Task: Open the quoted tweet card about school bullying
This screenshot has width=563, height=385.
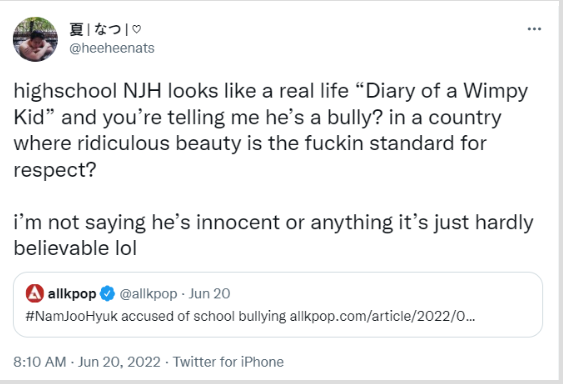Action: coord(278,305)
